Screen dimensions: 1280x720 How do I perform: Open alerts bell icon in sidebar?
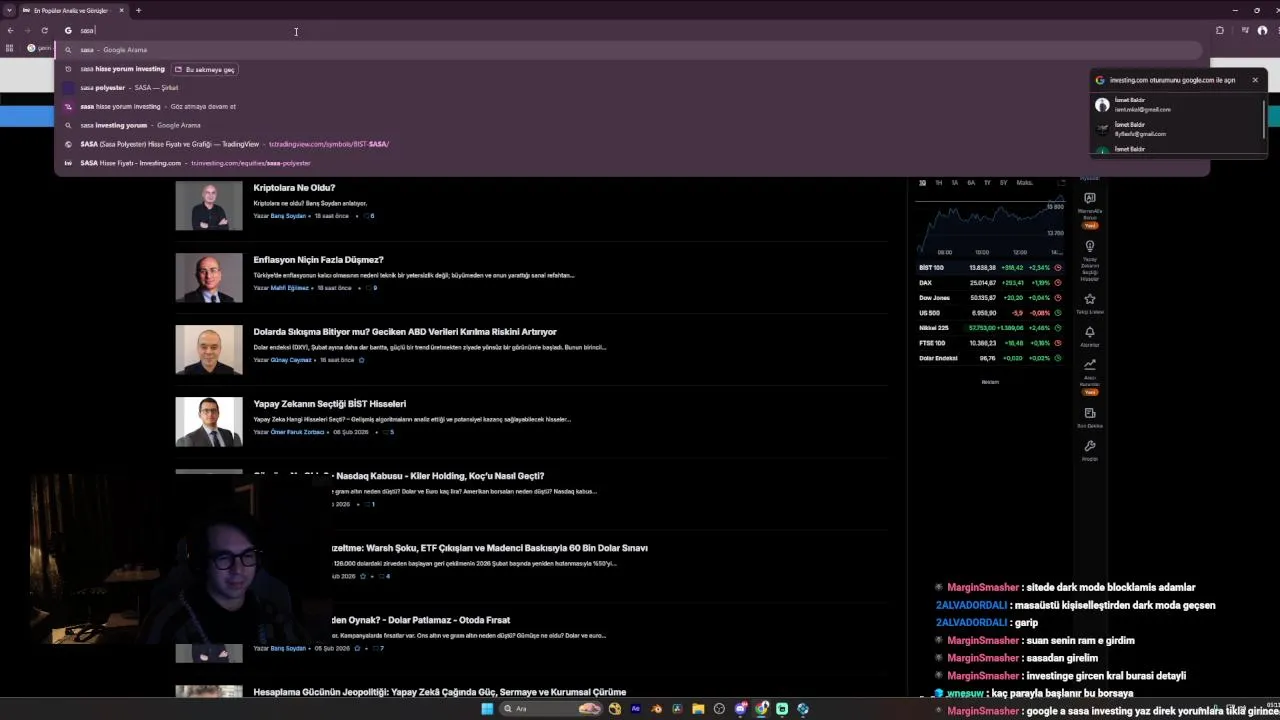coord(1090,332)
